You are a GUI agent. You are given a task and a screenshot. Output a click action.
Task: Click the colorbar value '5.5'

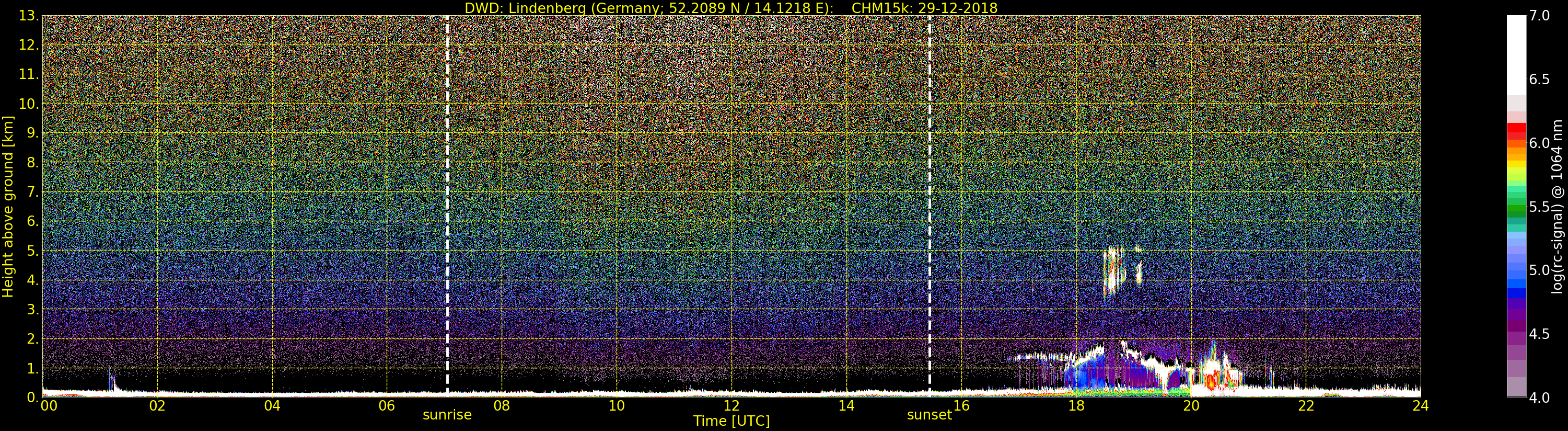pyautogui.click(x=1540, y=207)
